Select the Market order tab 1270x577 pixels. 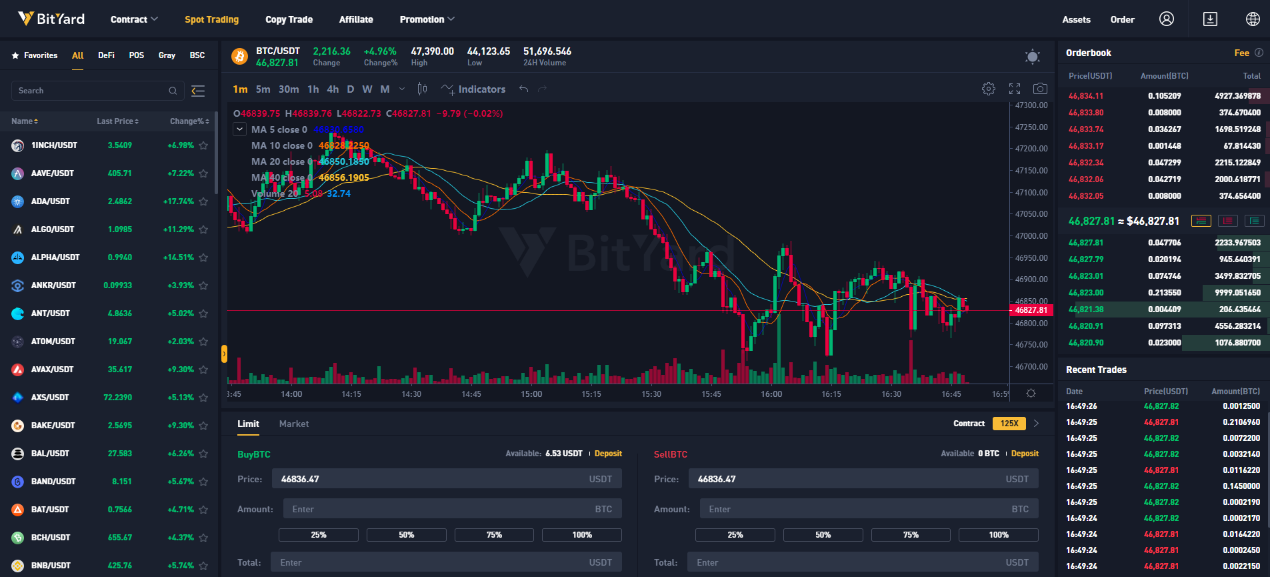(293, 423)
